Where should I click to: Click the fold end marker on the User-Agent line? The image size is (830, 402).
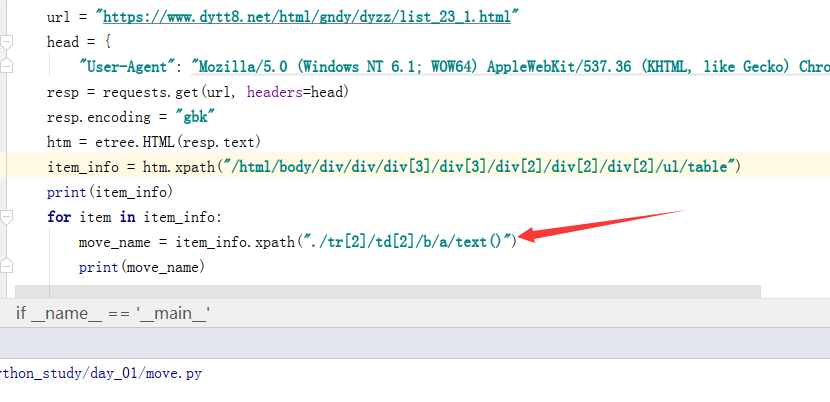pos(7,67)
